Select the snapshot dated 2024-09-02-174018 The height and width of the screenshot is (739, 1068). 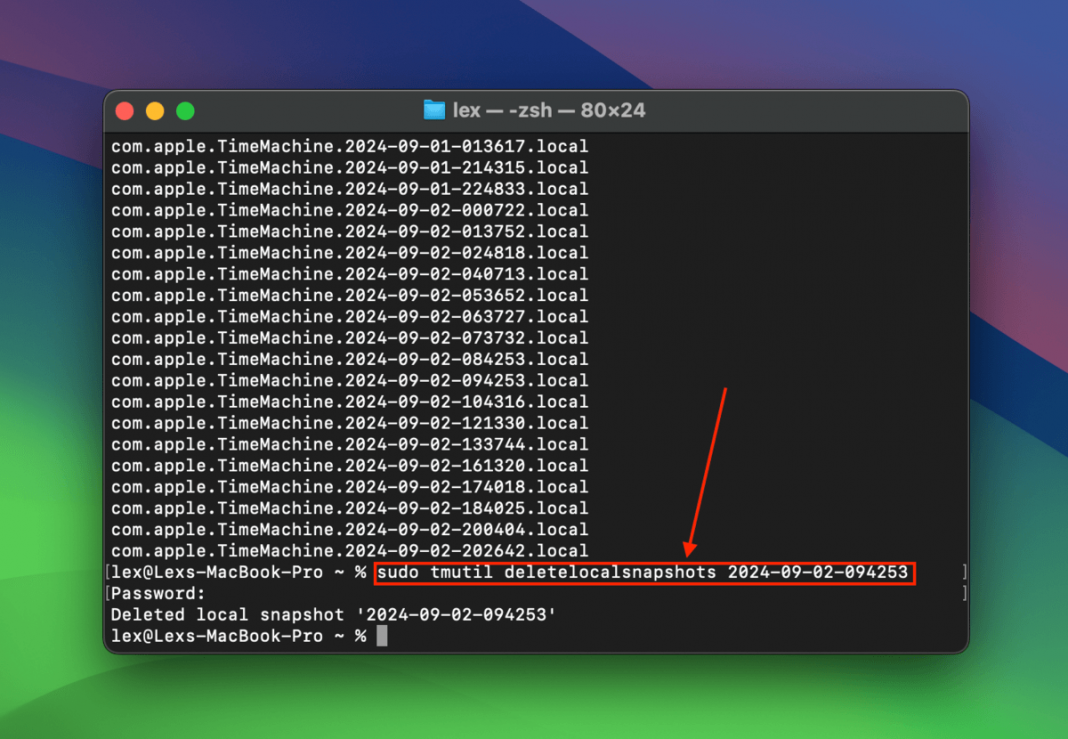coord(348,487)
